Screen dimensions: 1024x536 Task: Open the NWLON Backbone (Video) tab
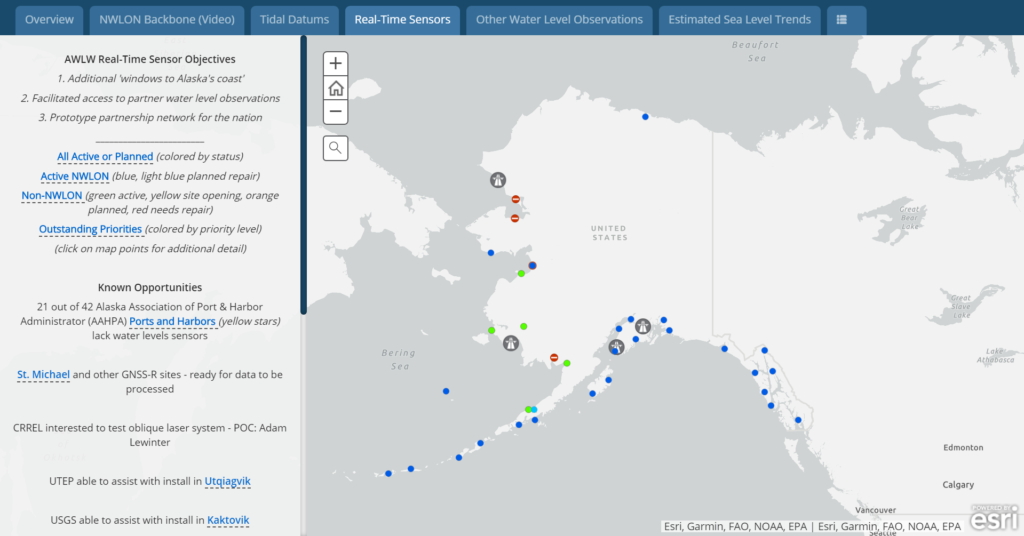167,20
